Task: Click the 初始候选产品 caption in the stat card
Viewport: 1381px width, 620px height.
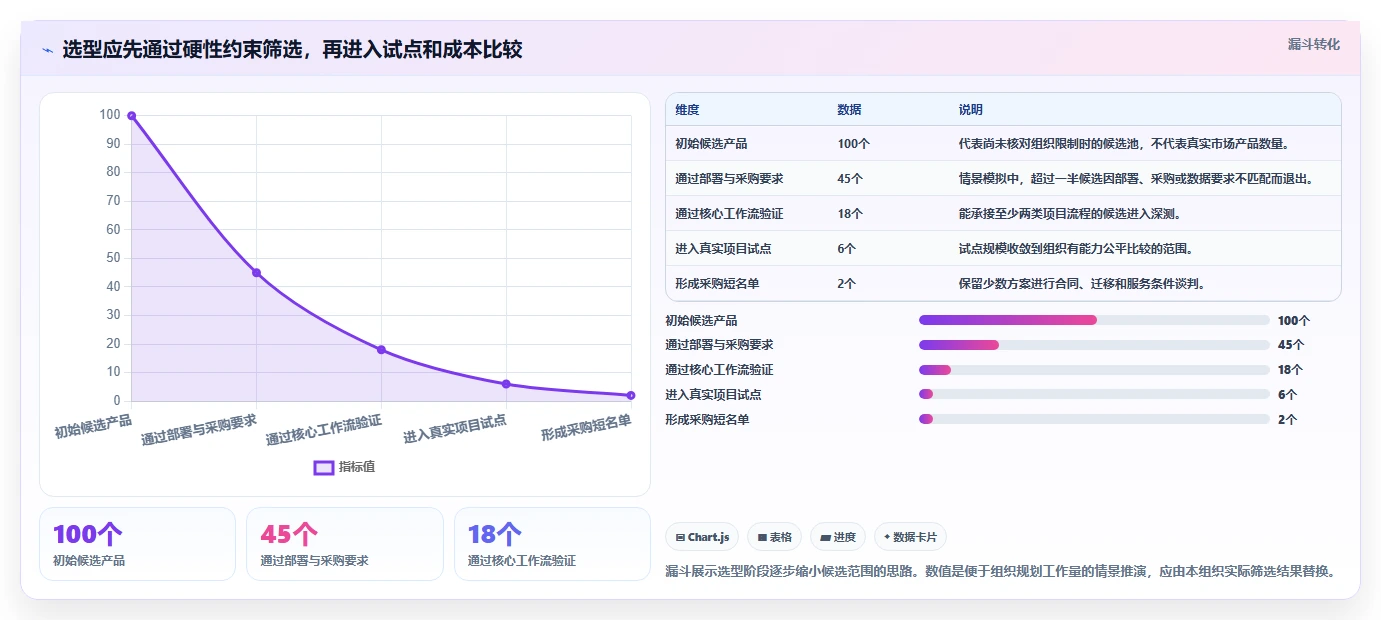Action: [x=89, y=561]
